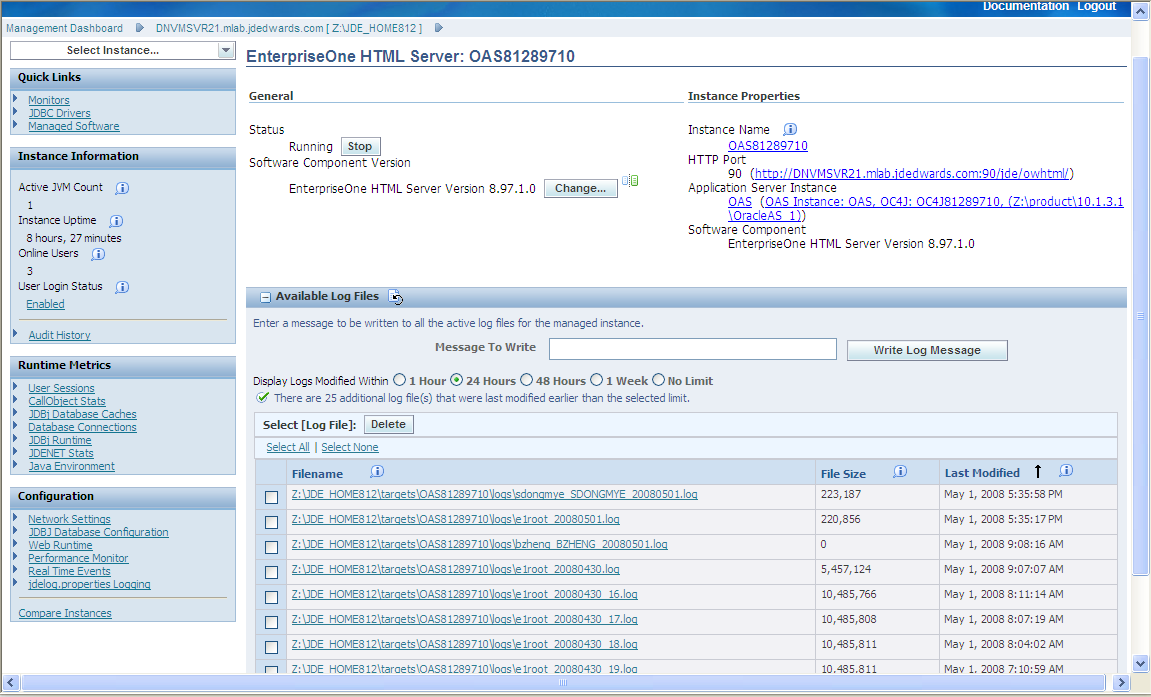
Task: Open Database Connections link
Action: pyautogui.click(x=82, y=427)
